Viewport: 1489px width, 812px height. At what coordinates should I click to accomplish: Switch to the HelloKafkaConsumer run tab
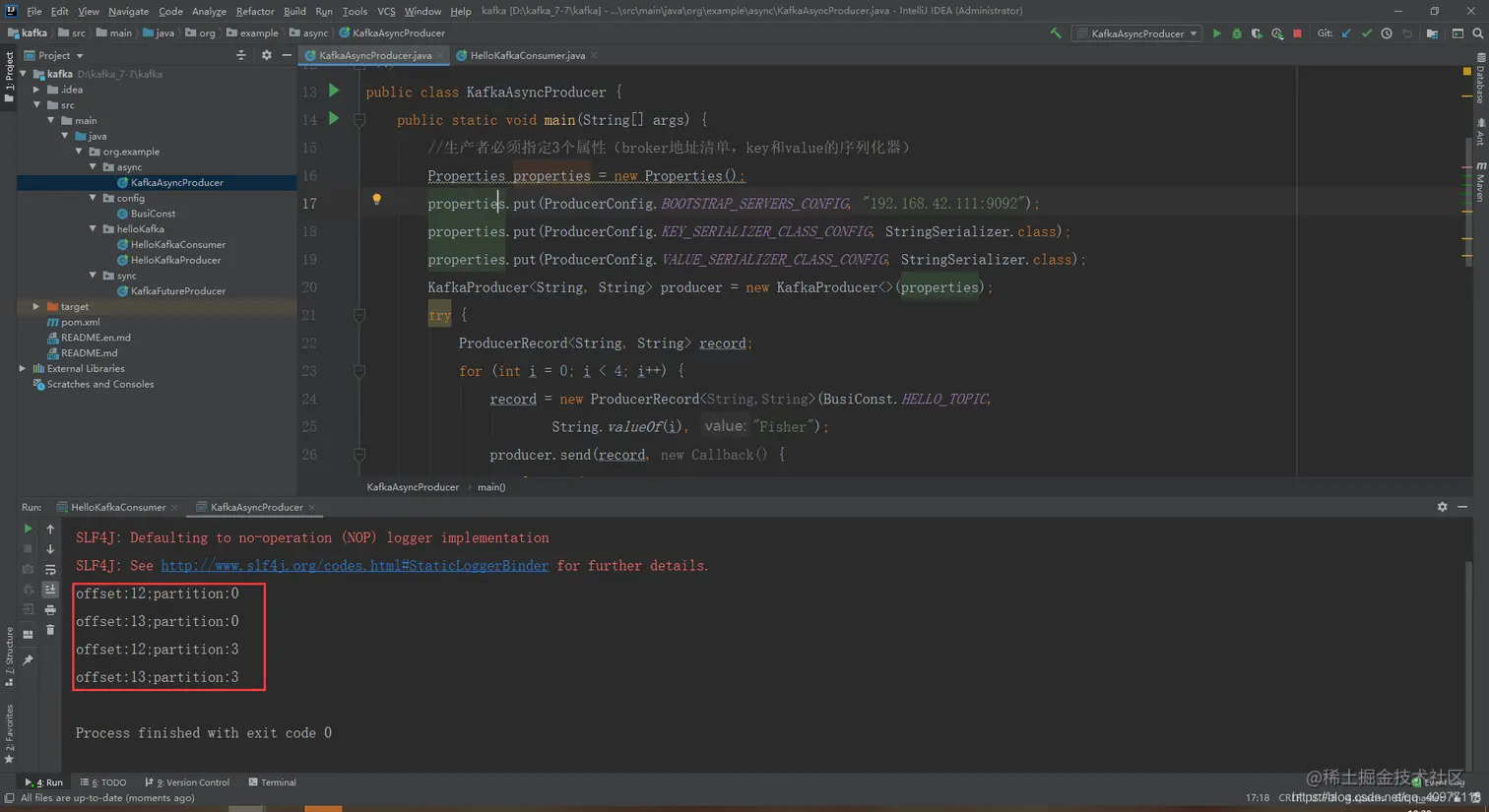click(x=118, y=507)
